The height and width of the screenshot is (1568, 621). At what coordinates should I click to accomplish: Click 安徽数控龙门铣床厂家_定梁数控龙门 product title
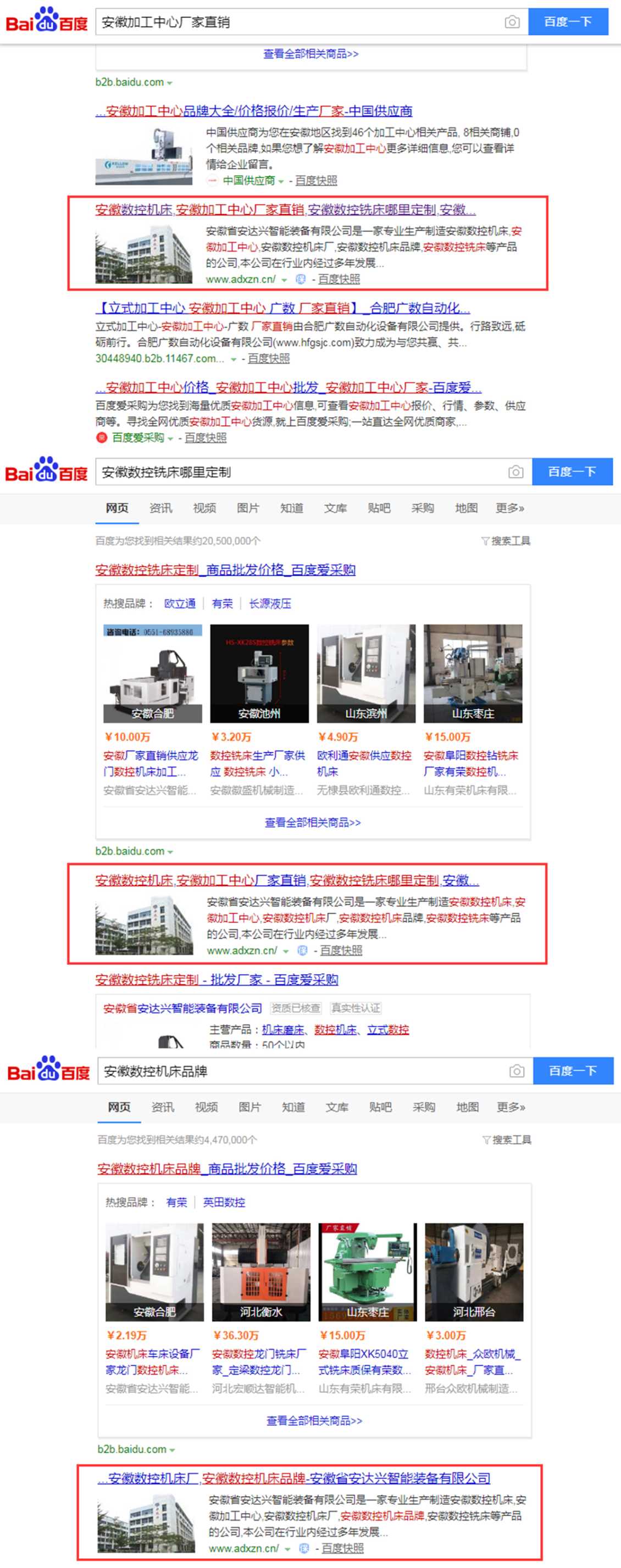pos(259,1362)
